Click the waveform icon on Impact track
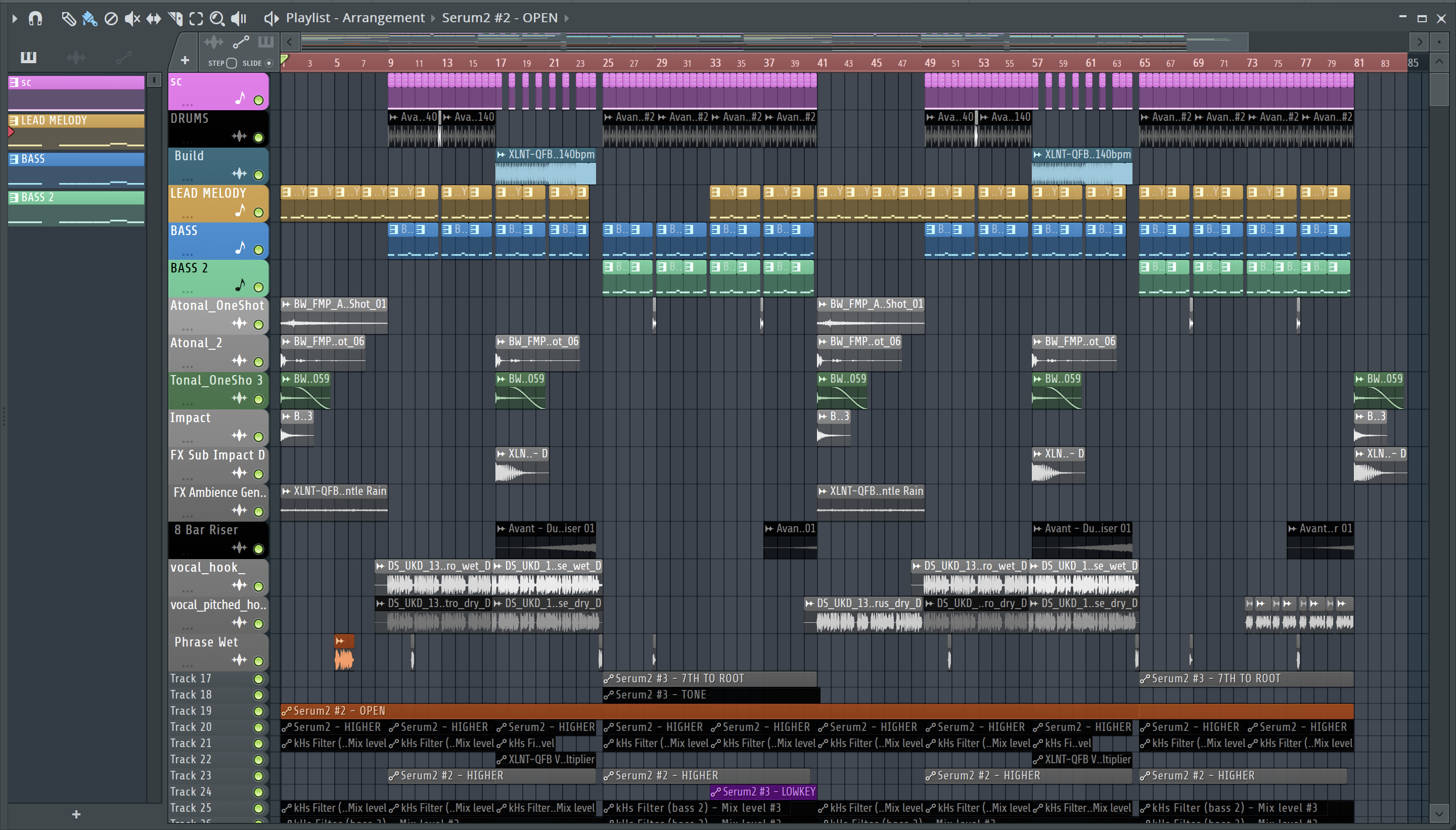The width and height of the screenshot is (1456, 830). click(240, 436)
